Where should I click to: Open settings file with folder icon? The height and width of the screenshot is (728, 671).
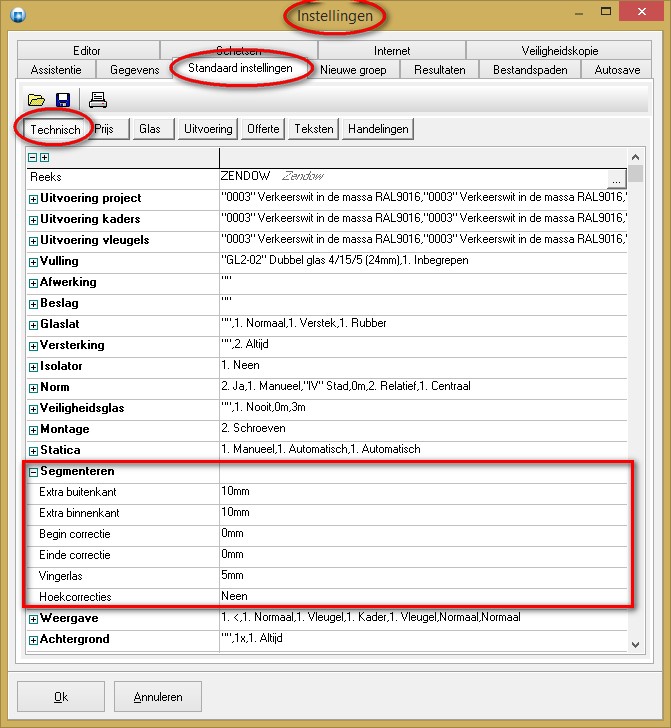[x=36, y=100]
